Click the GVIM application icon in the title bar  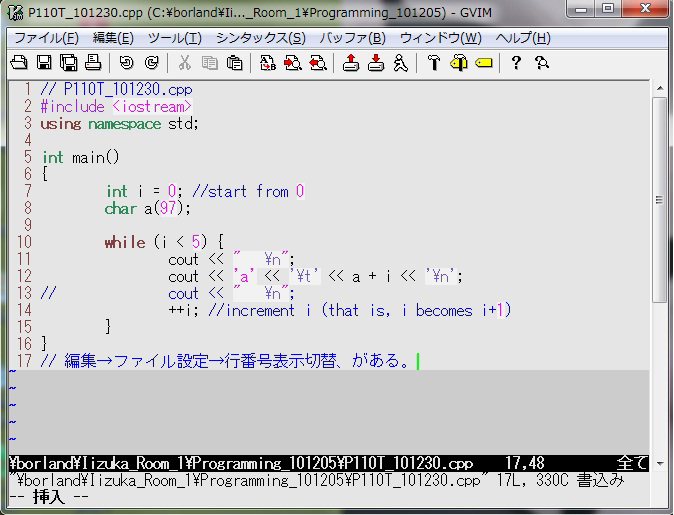pos(15,12)
